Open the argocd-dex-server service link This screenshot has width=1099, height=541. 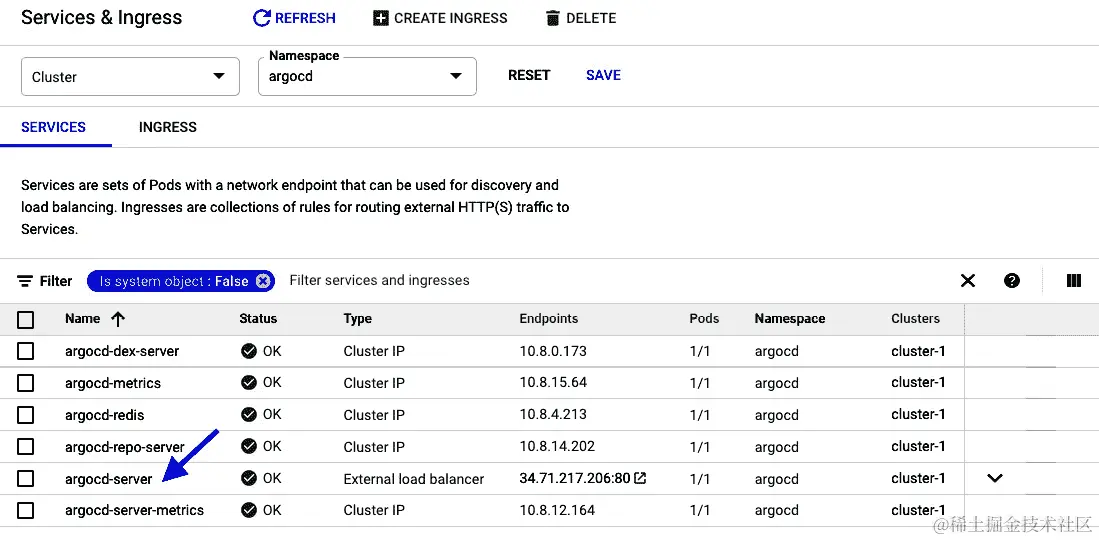(x=122, y=351)
